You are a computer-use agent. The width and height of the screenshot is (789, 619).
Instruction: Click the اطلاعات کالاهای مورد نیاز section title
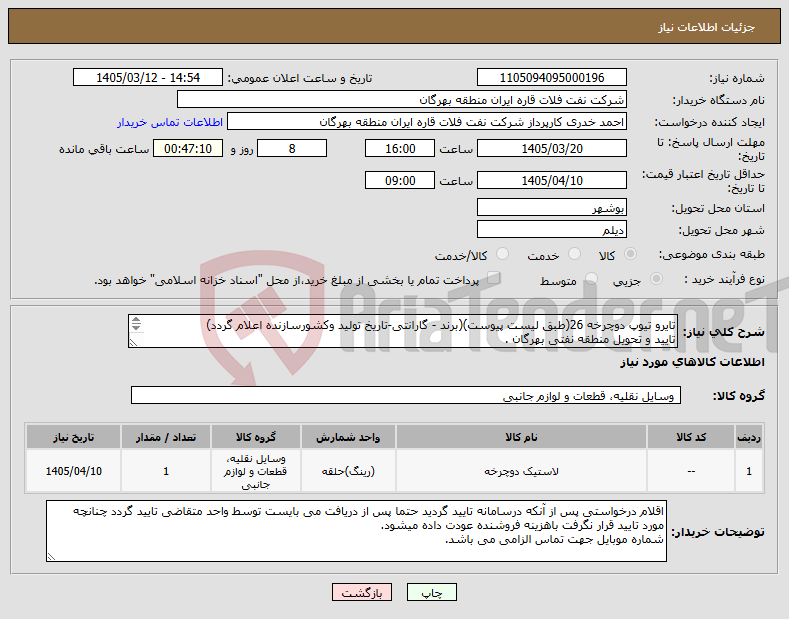click(x=692, y=362)
